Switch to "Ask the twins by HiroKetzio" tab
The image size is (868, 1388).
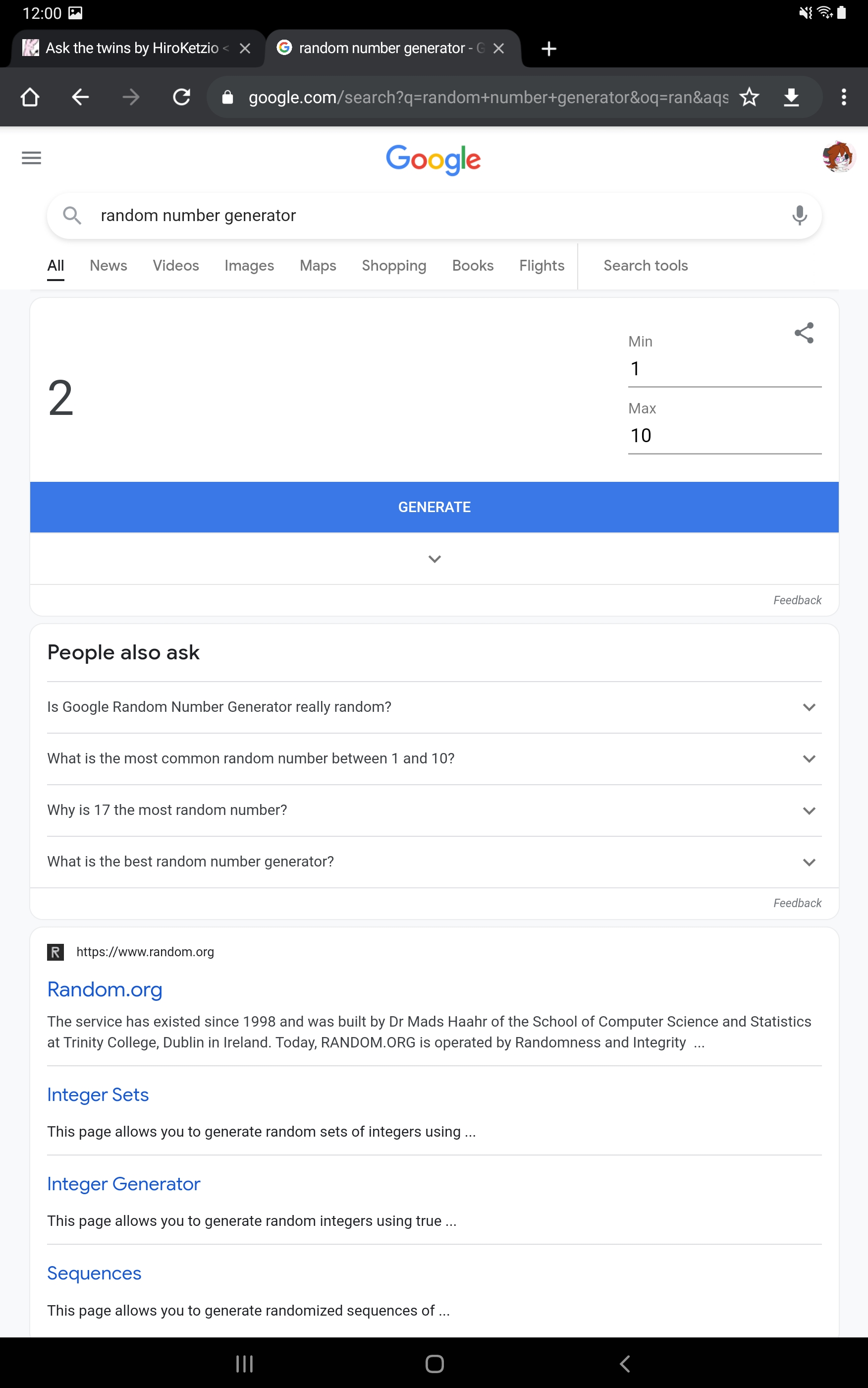pyautogui.click(x=131, y=48)
